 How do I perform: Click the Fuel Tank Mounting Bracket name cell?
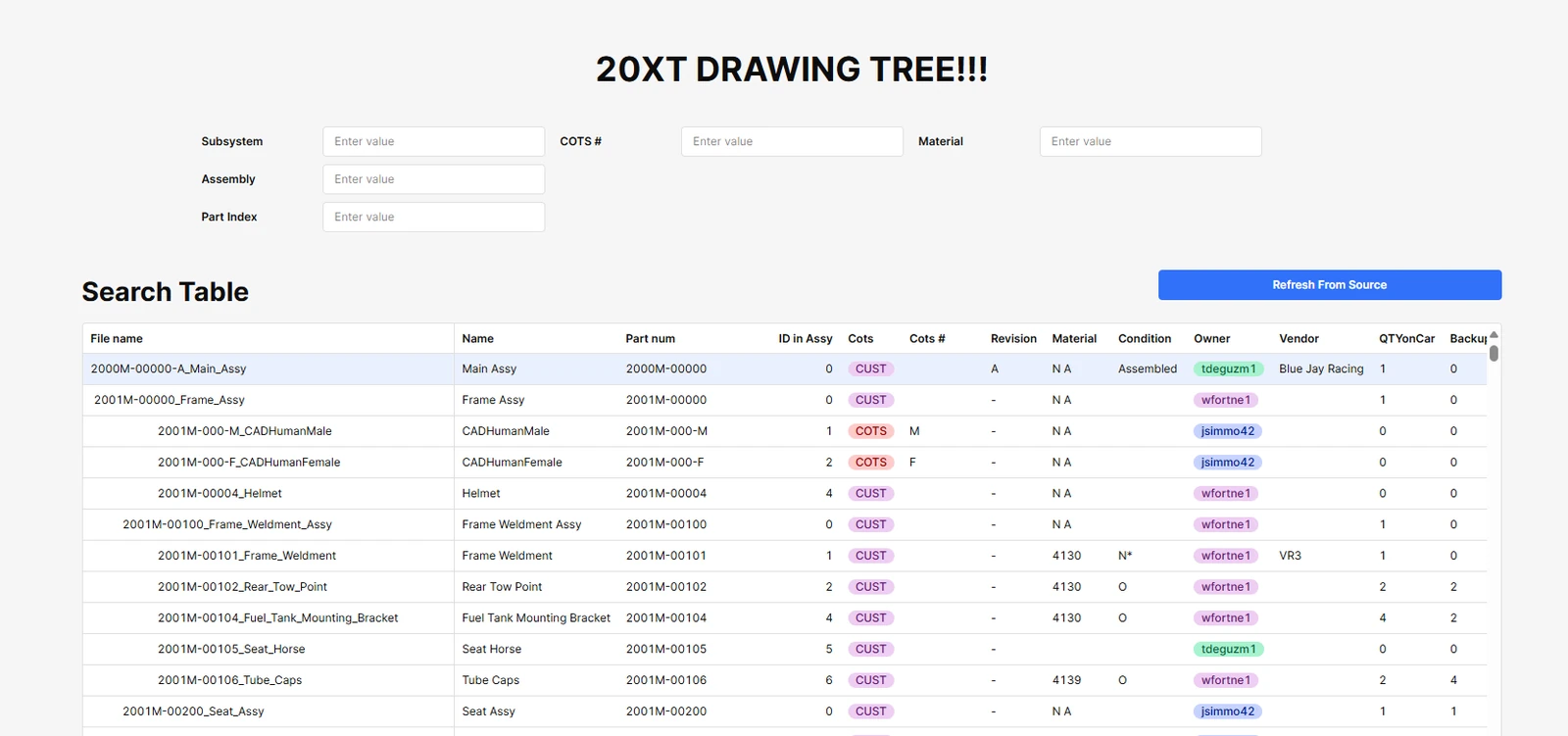pyautogui.click(x=536, y=618)
